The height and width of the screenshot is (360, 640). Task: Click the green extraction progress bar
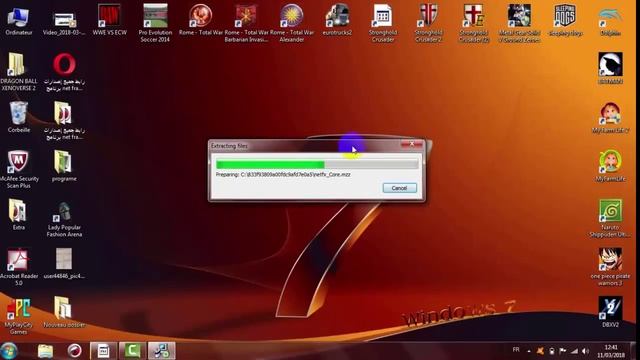pyautogui.click(x=317, y=164)
